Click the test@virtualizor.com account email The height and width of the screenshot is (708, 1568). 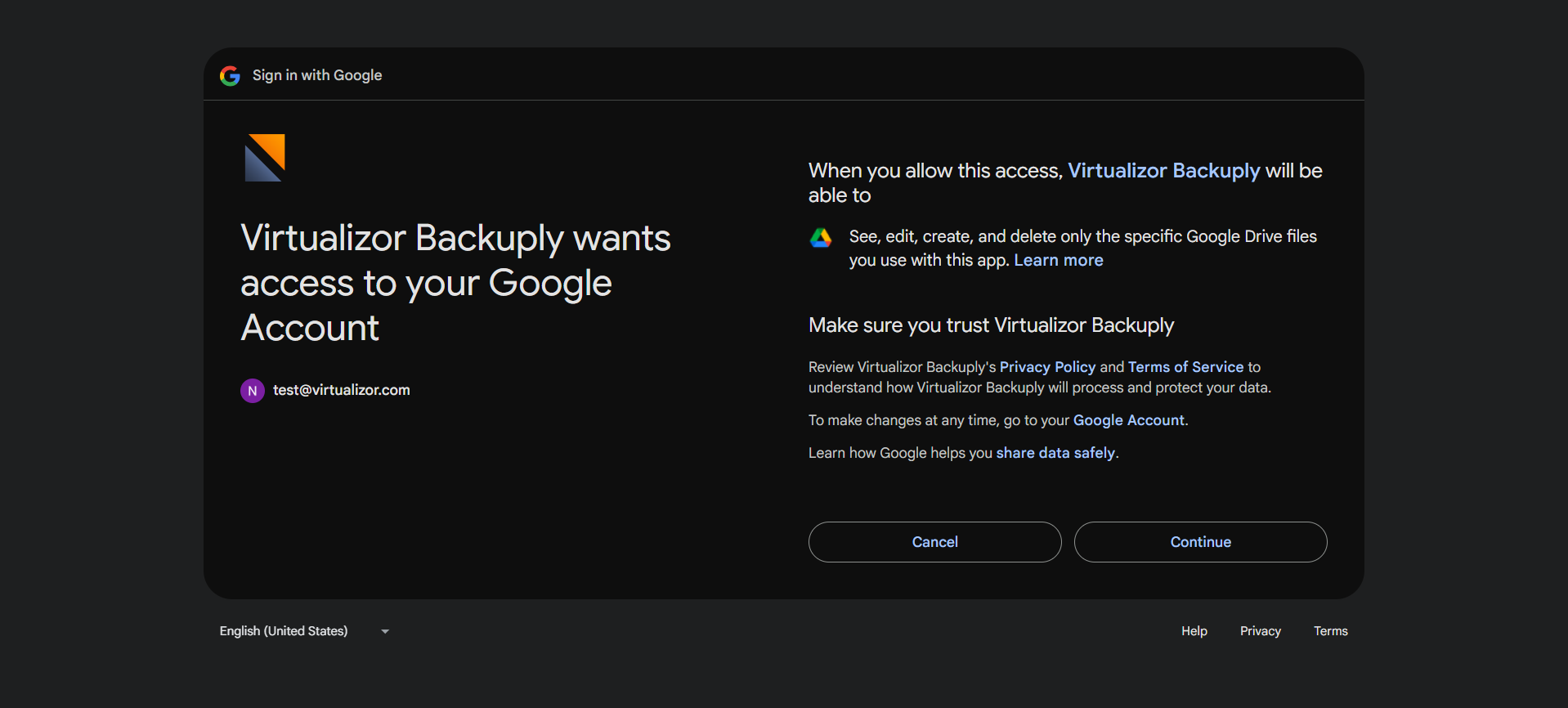[x=342, y=390]
